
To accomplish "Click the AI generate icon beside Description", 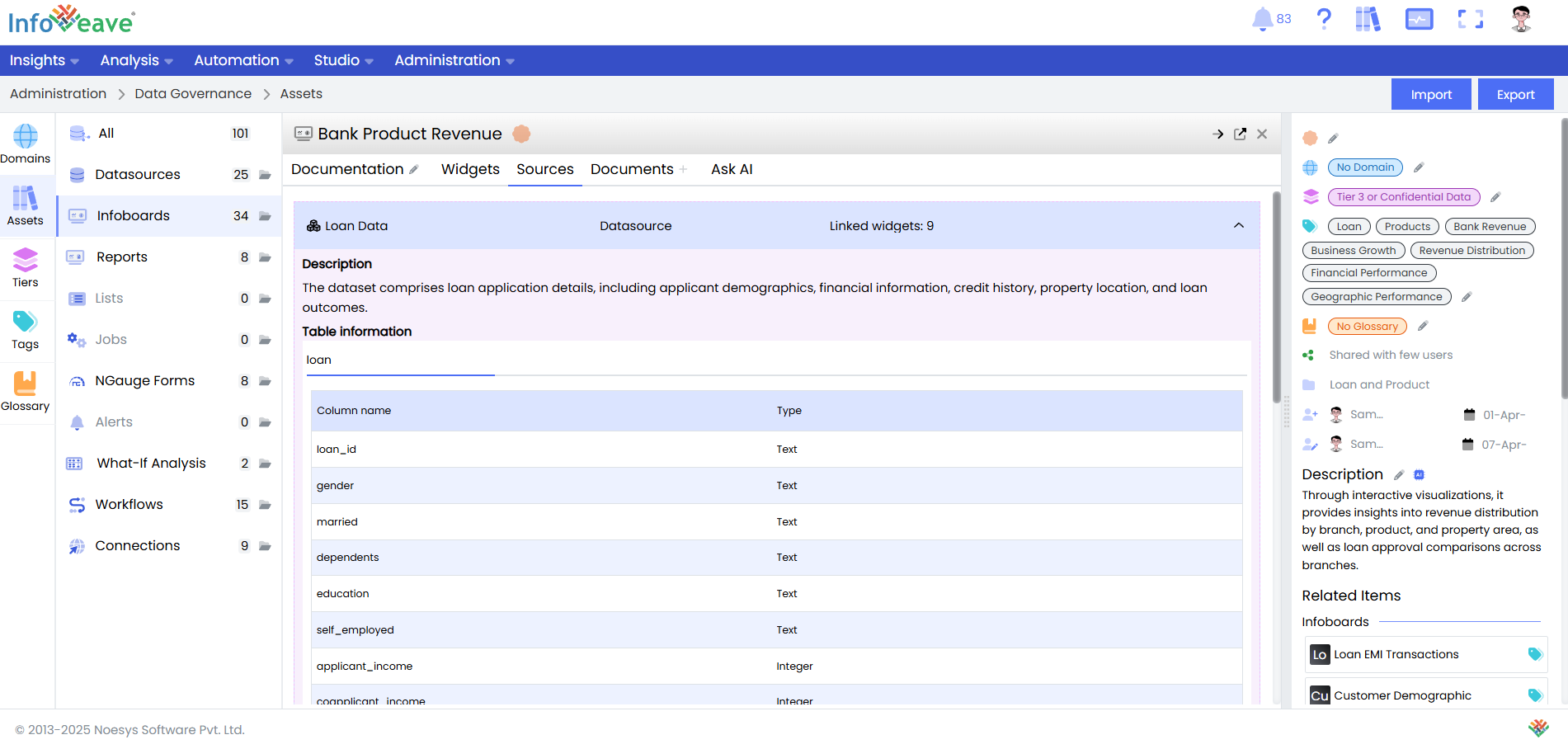I will click(1420, 475).
